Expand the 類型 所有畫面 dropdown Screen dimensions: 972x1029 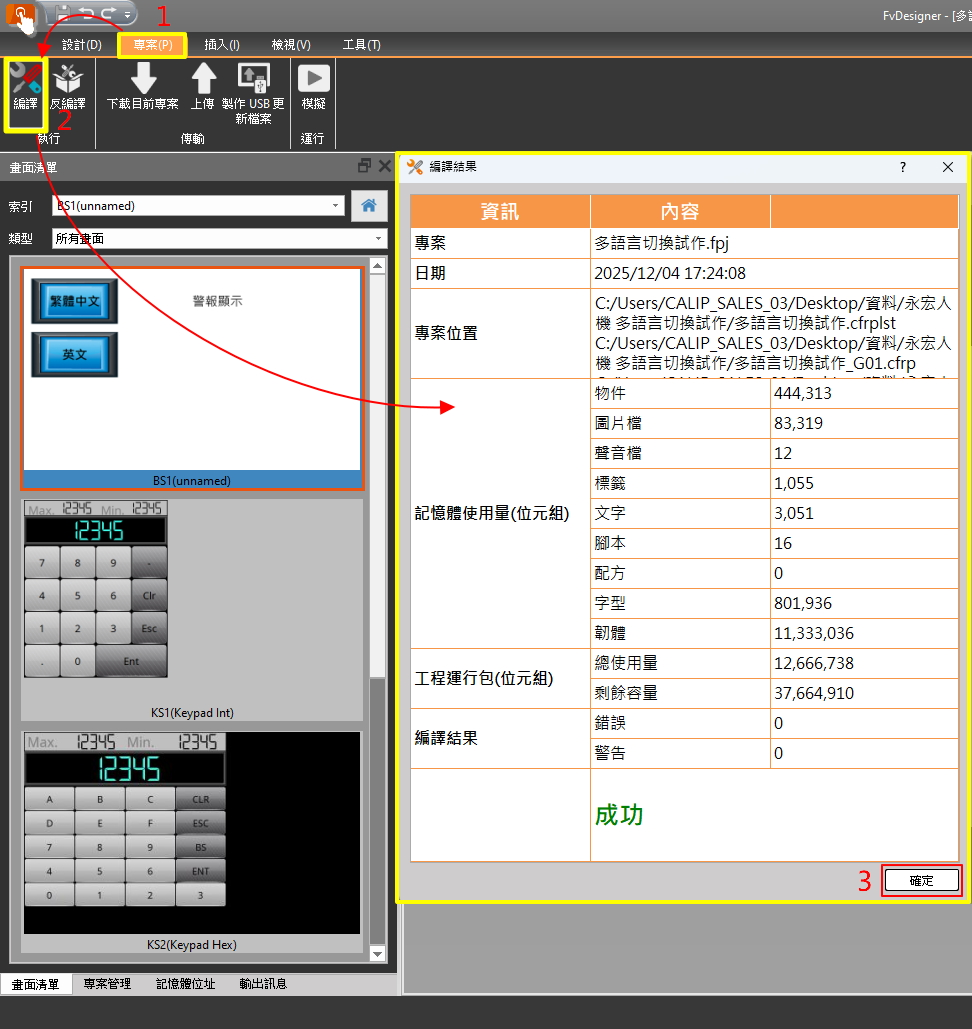click(378, 239)
